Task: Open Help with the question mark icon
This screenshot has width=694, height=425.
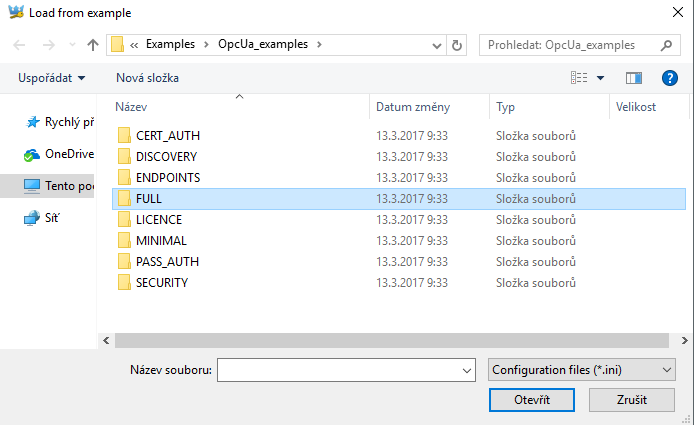Action: point(670,77)
